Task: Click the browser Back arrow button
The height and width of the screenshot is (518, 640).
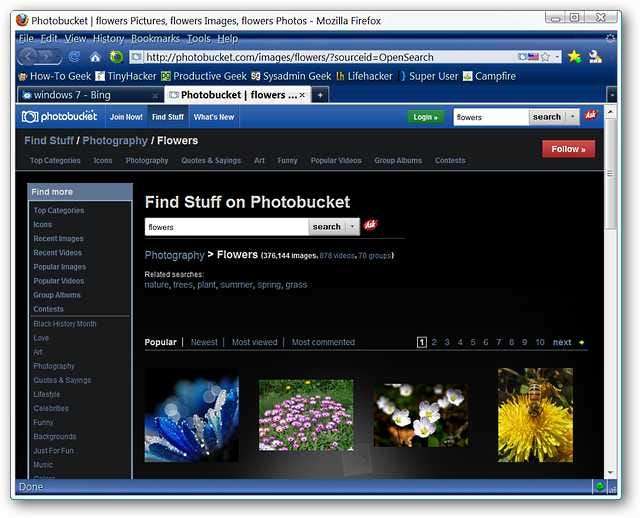Action: click(x=29, y=57)
